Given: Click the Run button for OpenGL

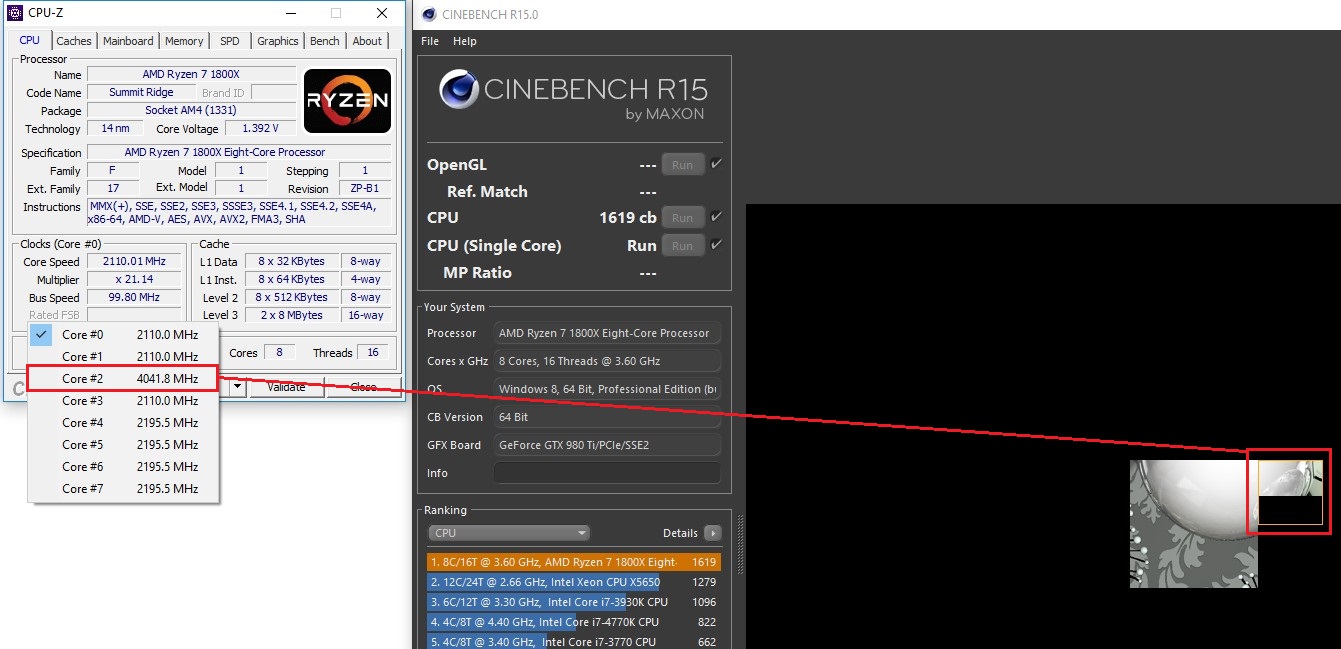Looking at the screenshot, I should pos(682,165).
